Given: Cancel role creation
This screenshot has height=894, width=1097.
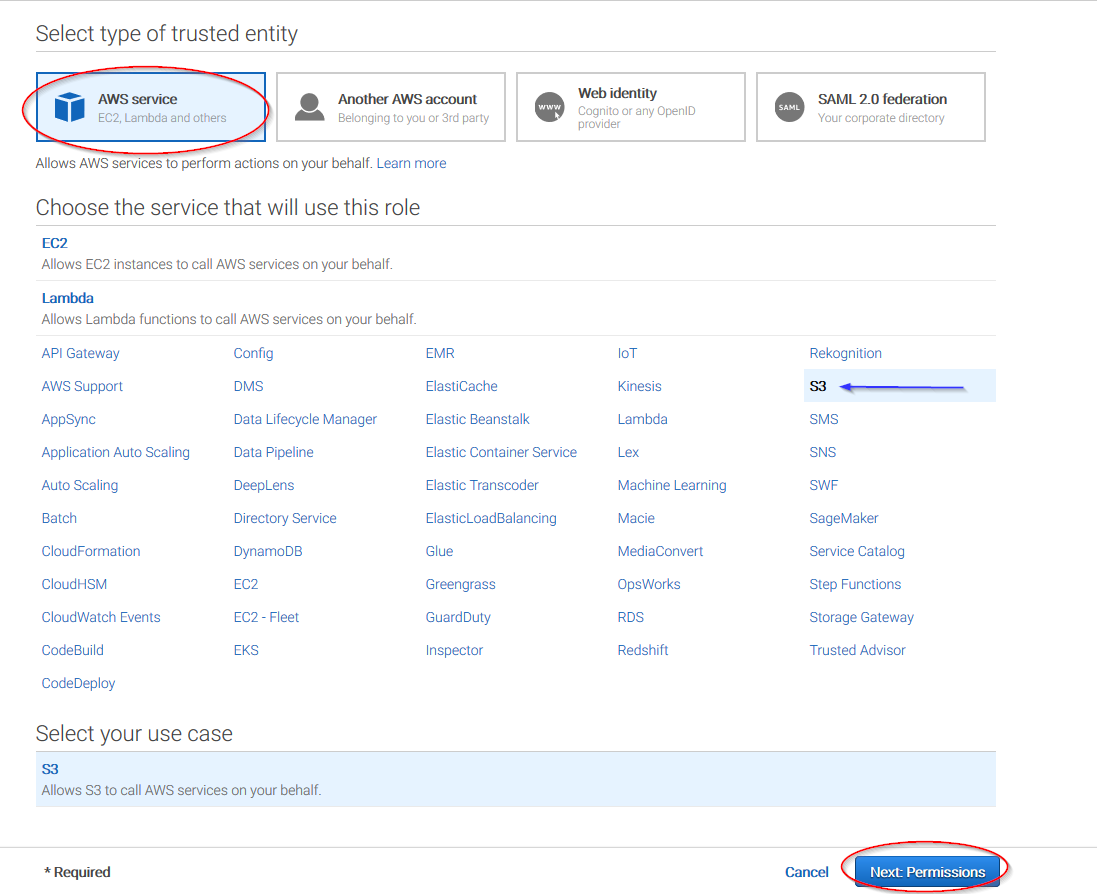Looking at the screenshot, I should (807, 872).
